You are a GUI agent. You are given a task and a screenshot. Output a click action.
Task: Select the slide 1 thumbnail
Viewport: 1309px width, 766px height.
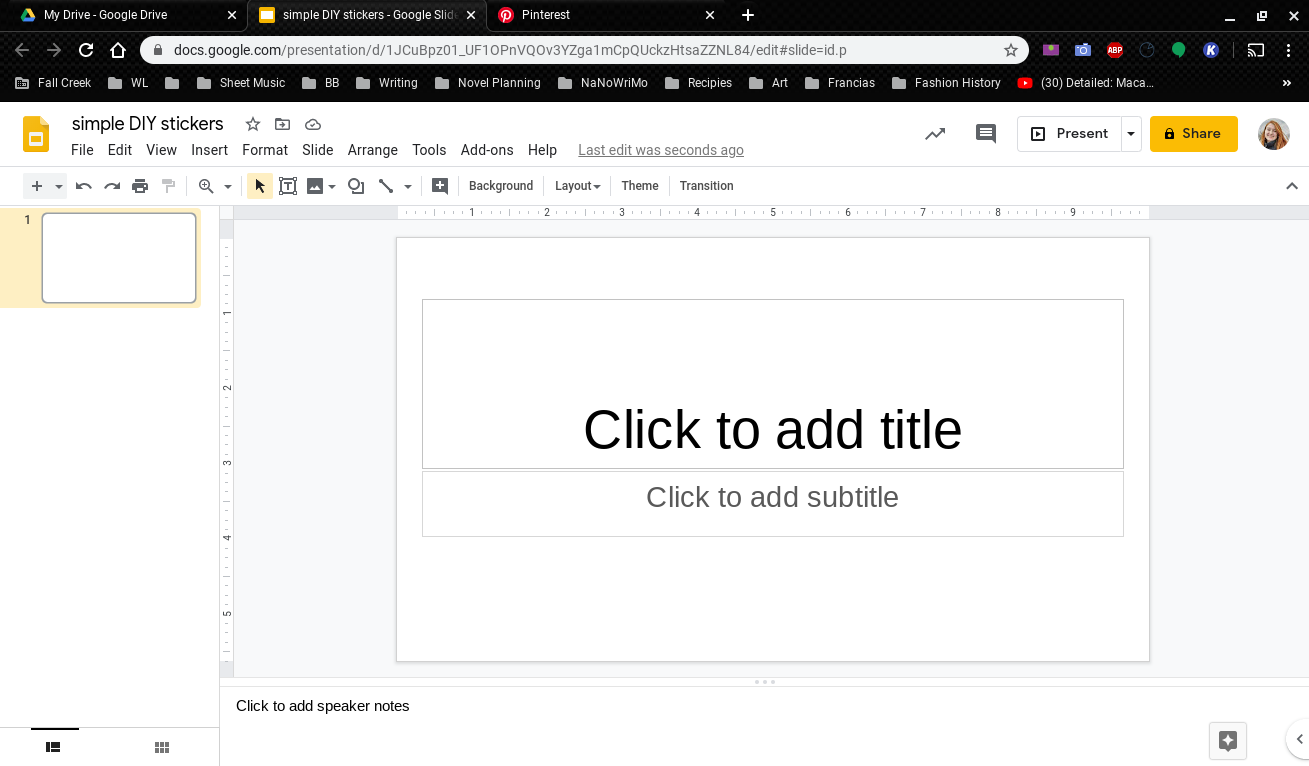point(118,257)
